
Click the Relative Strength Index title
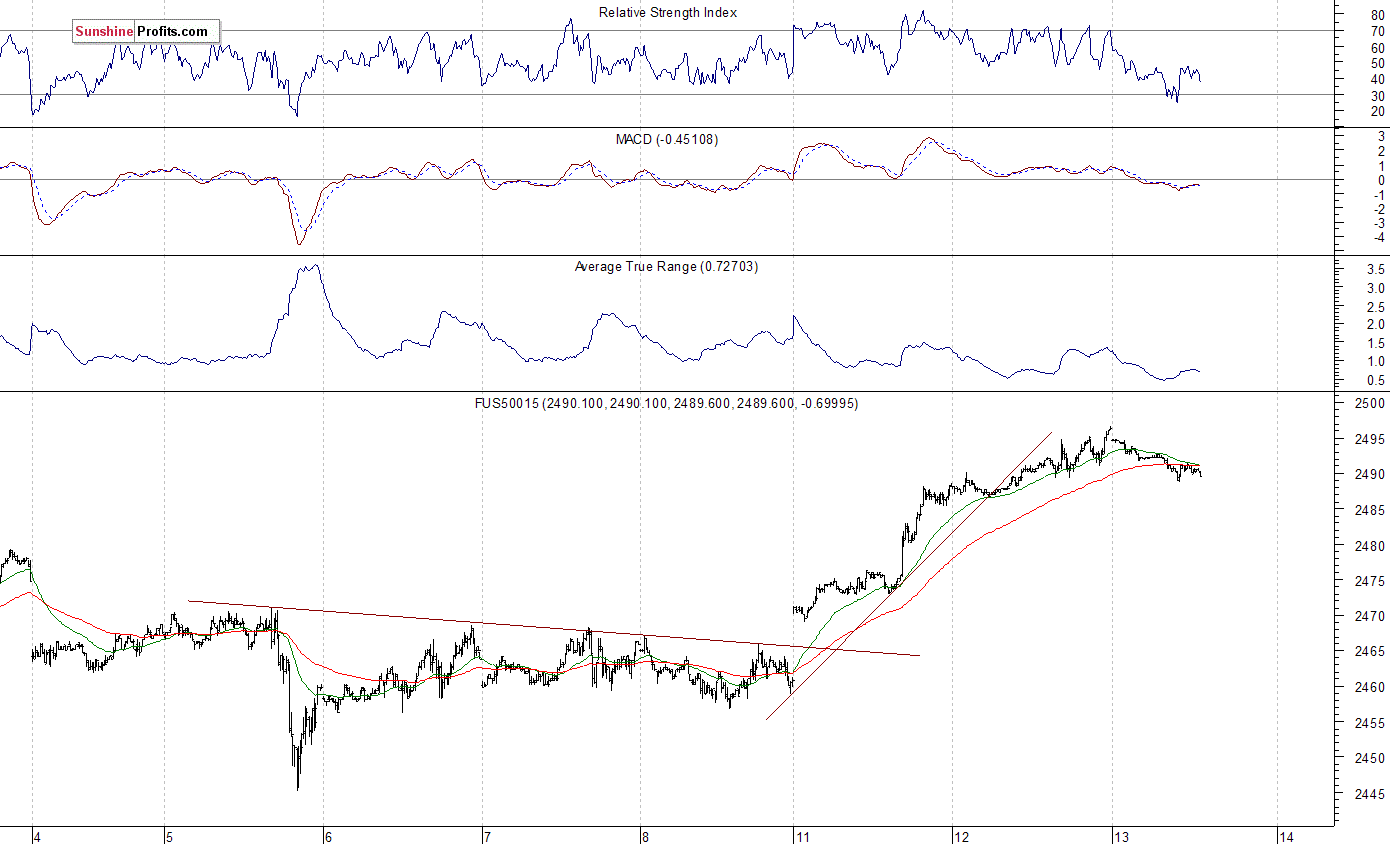click(x=668, y=12)
